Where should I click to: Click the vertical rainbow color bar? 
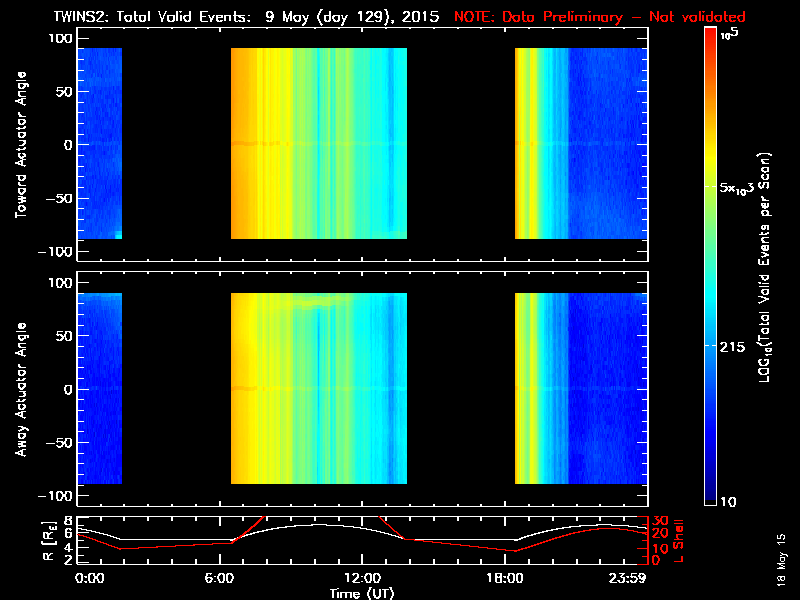(x=710, y=266)
